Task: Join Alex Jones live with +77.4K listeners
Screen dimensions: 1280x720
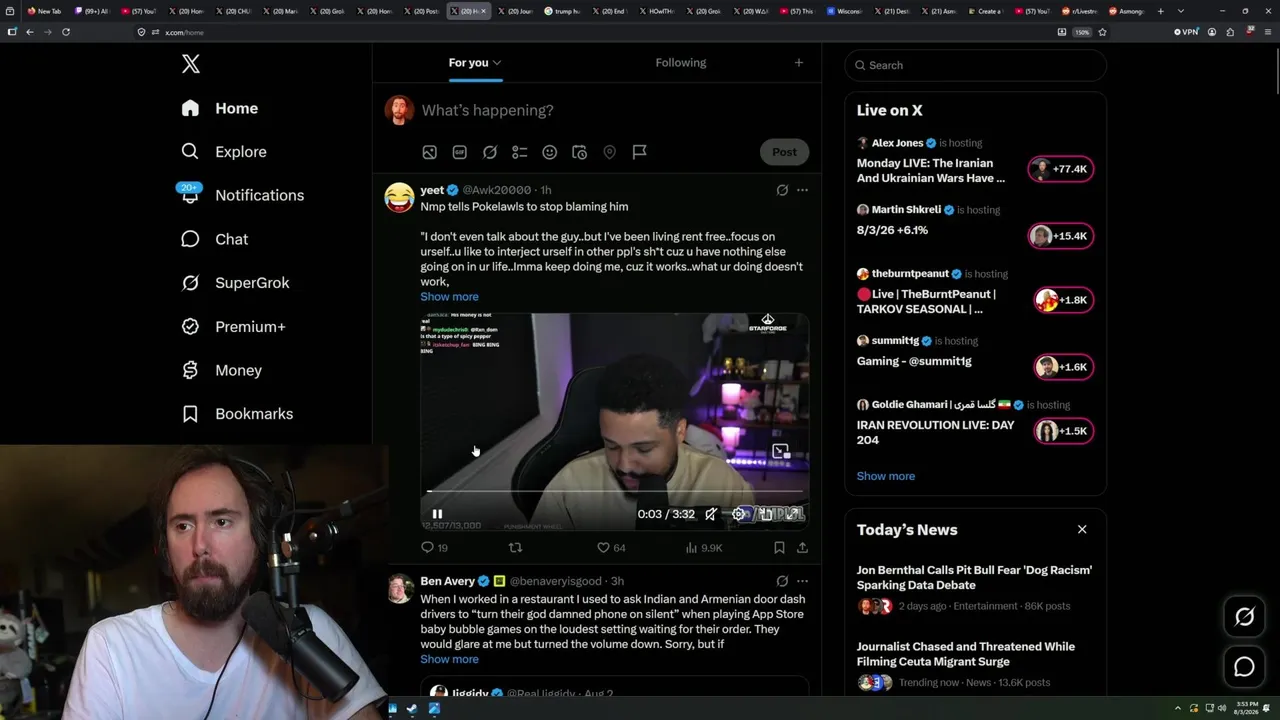Action: click(1061, 169)
